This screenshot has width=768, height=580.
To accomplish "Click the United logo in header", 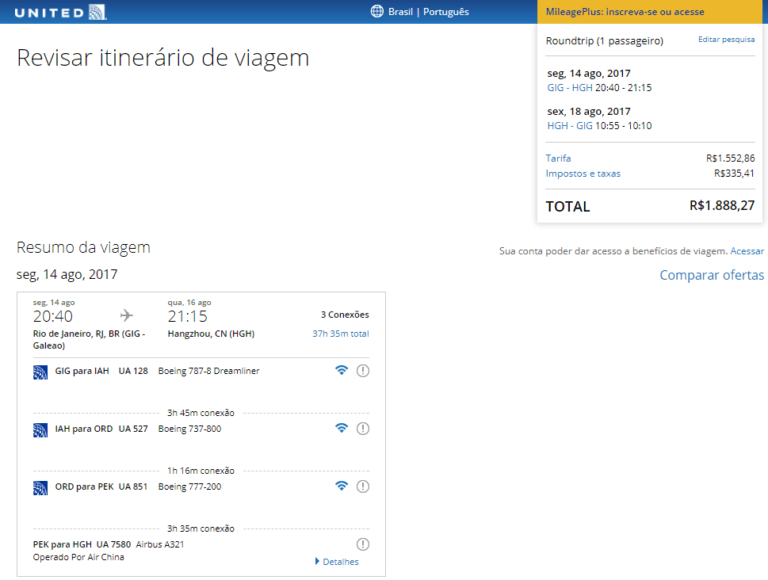I will (x=60, y=12).
